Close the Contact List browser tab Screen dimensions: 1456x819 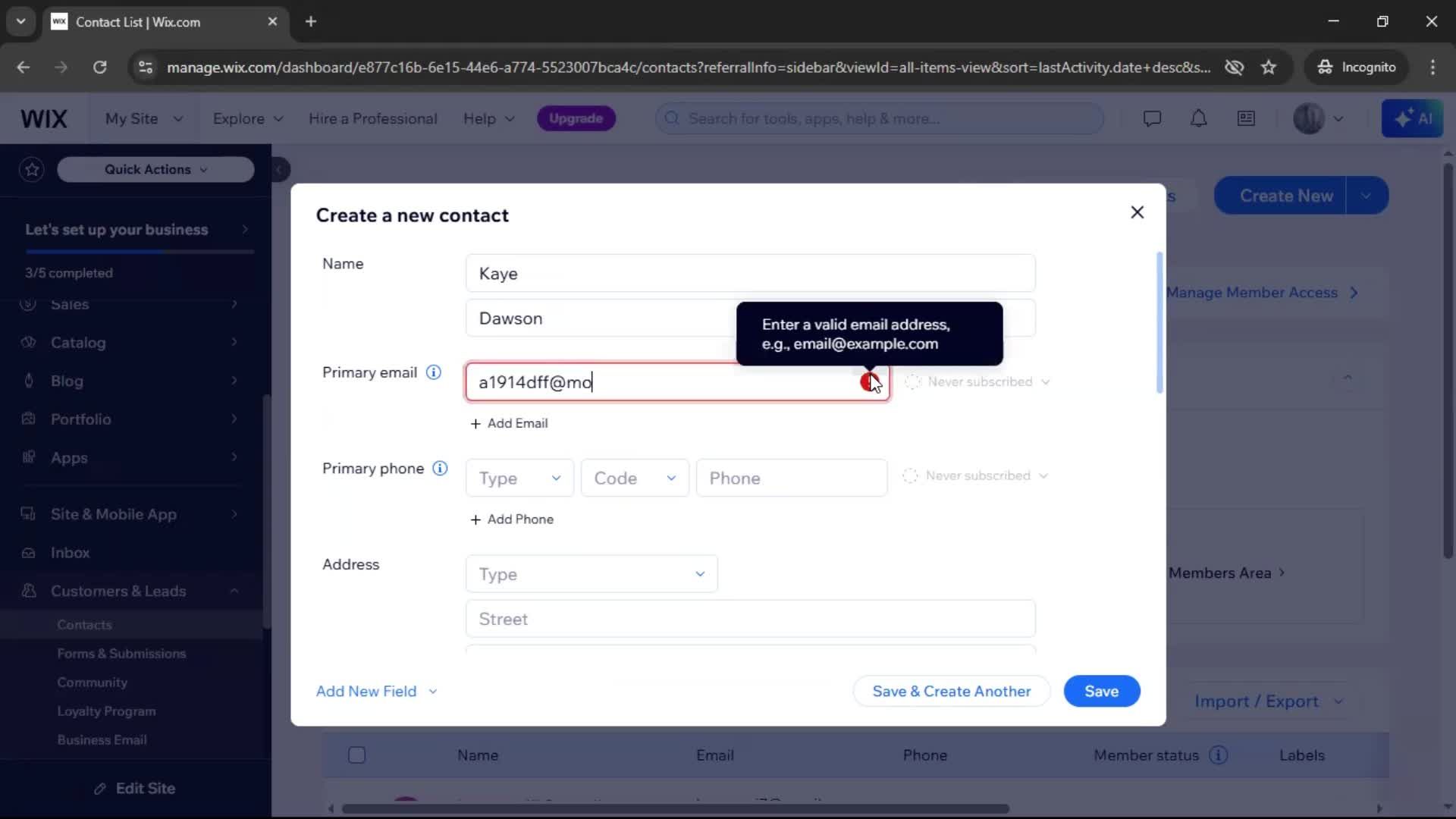(x=272, y=22)
